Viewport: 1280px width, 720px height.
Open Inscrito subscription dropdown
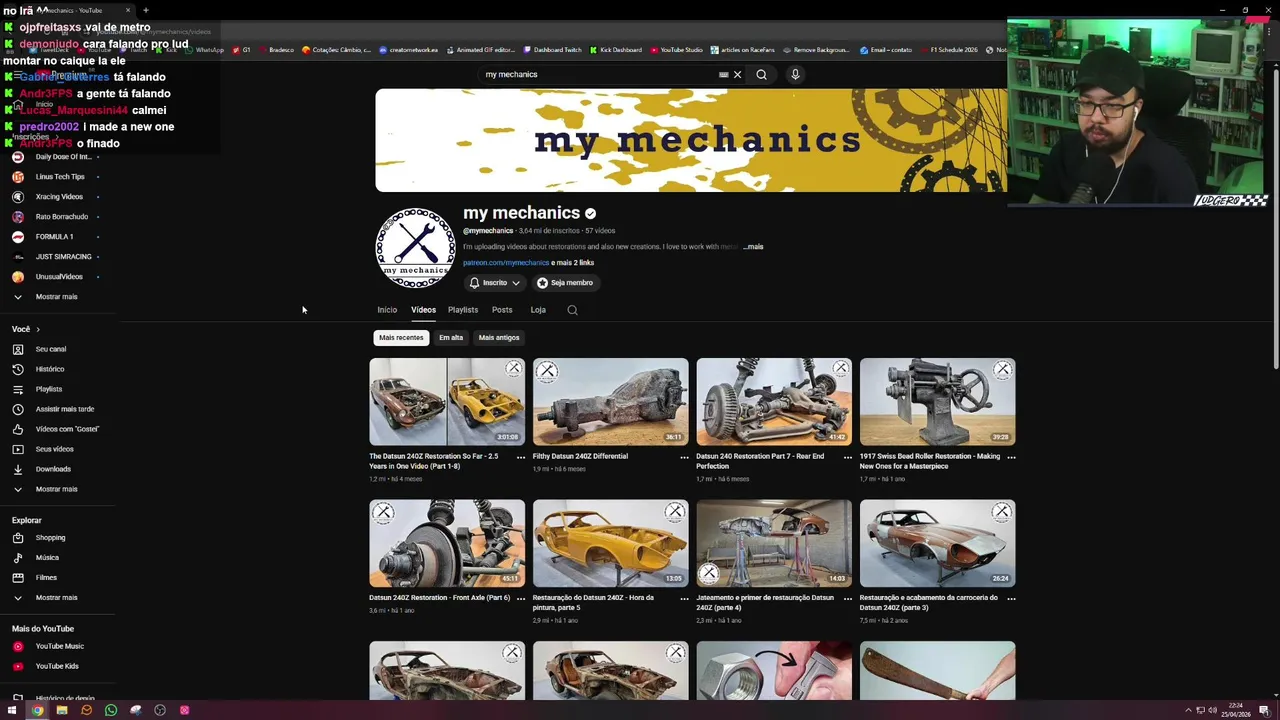pyautogui.click(x=494, y=283)
